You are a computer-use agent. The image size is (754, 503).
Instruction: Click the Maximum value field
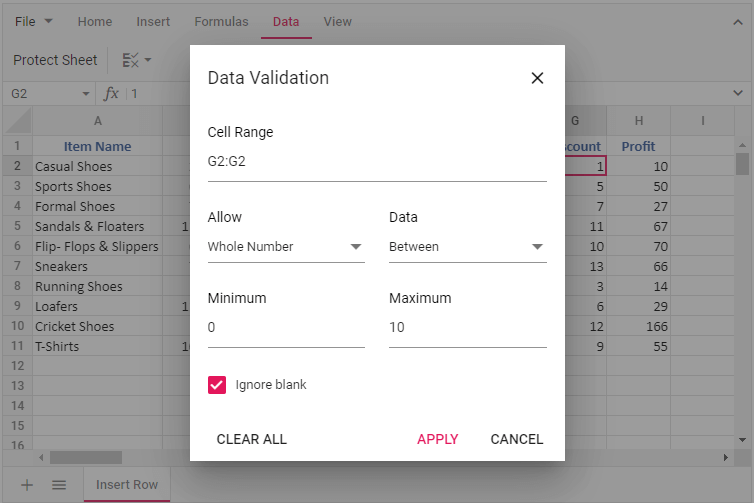click(467, 328)
